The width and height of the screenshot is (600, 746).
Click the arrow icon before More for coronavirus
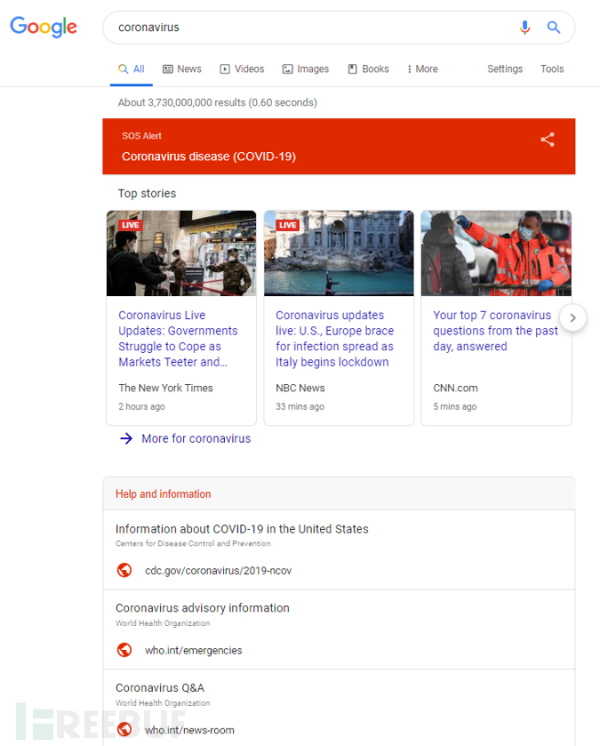(126, 438)
